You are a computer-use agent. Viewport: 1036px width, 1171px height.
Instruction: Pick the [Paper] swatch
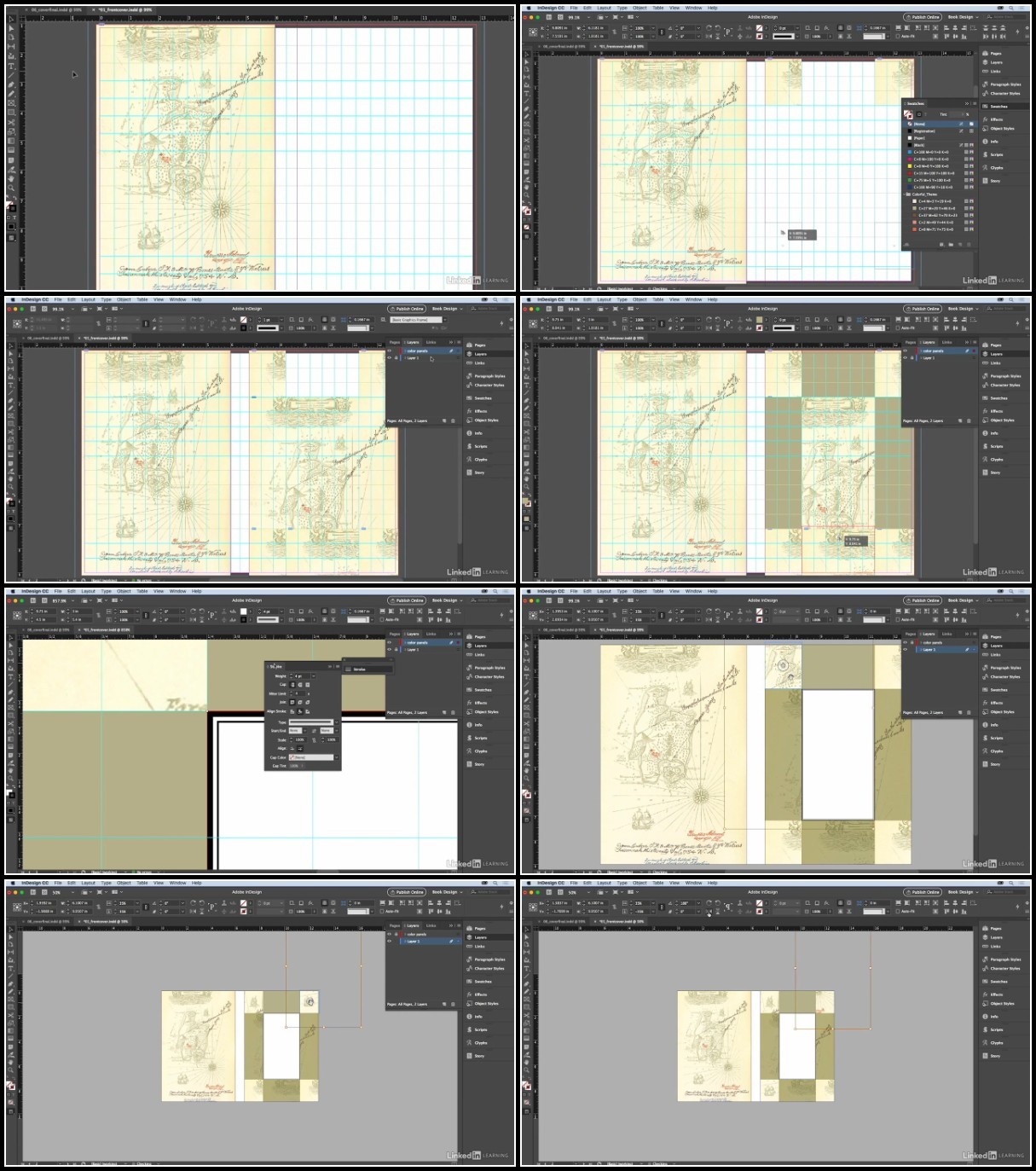tap(941, 138)
